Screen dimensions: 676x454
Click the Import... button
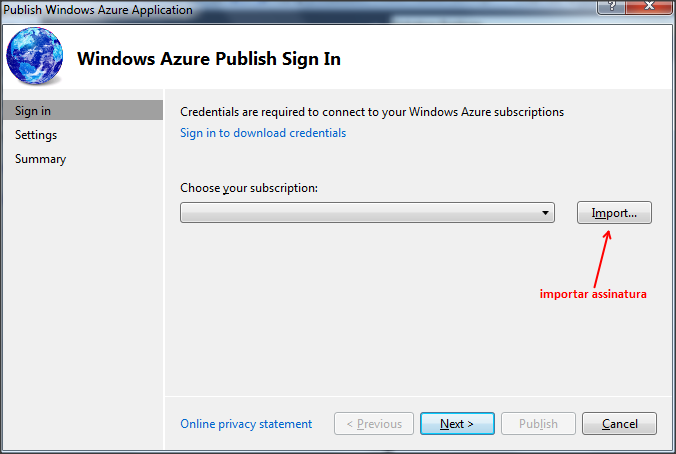(614, 213)
